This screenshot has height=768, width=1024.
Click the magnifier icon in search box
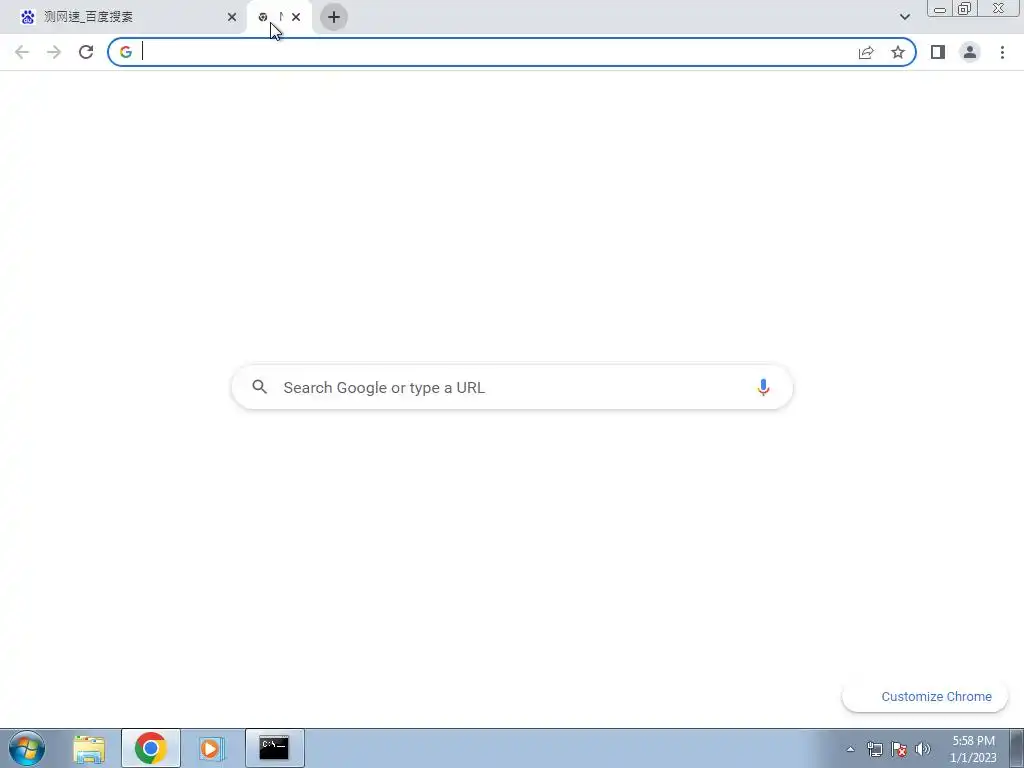click(x=259, y=387)
